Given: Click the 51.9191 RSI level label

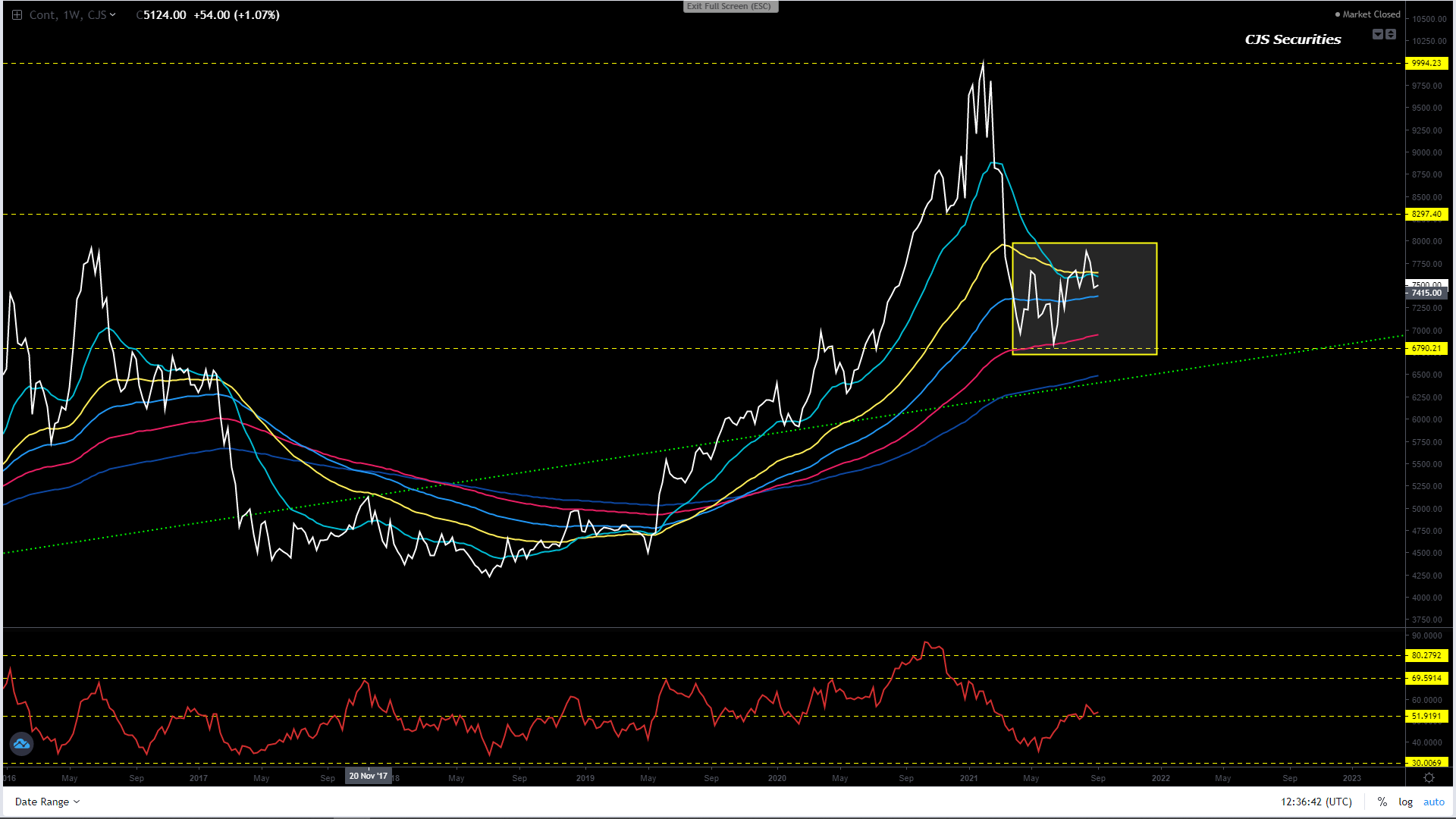Looking at the screenshot, I should [1426, 716].
